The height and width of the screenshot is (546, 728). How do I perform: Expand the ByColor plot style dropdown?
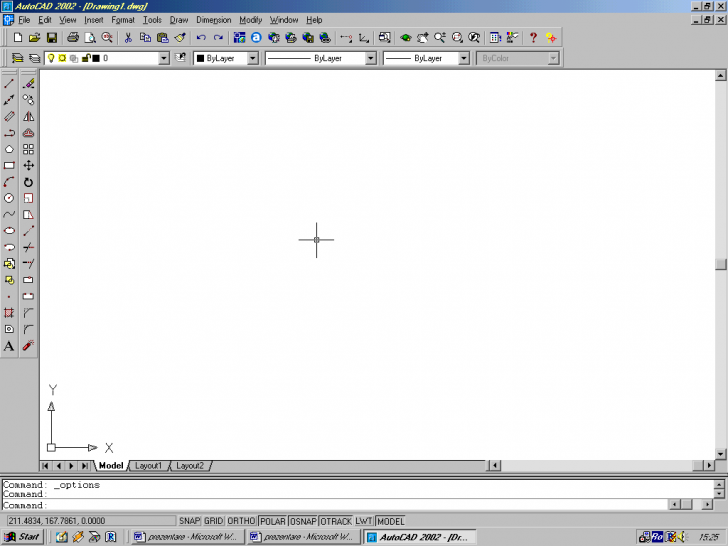point(553,58)
